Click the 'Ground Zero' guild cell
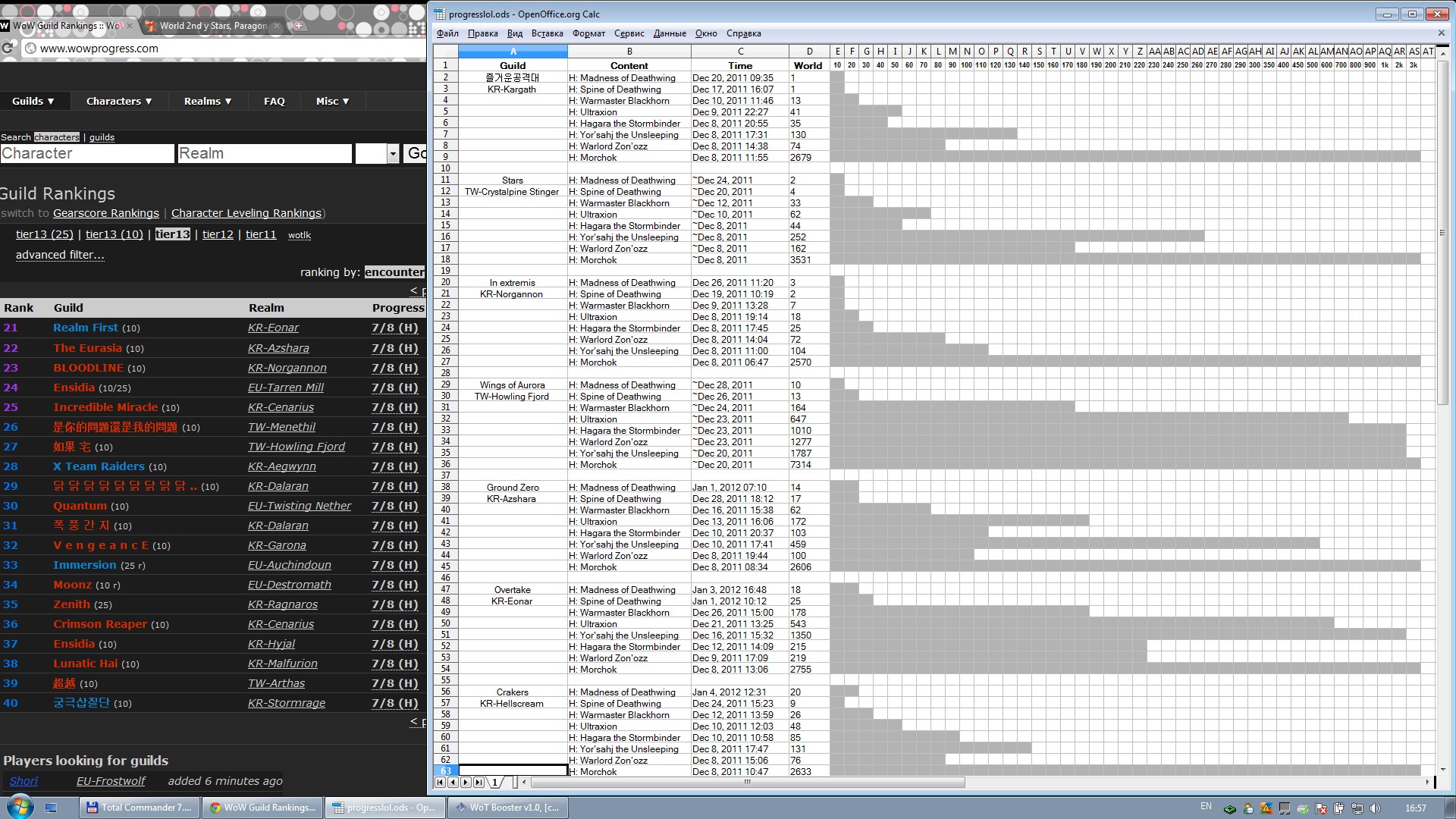Image resolution: width=1456 pixels, height=819 pixels. (x=513, y=488)
